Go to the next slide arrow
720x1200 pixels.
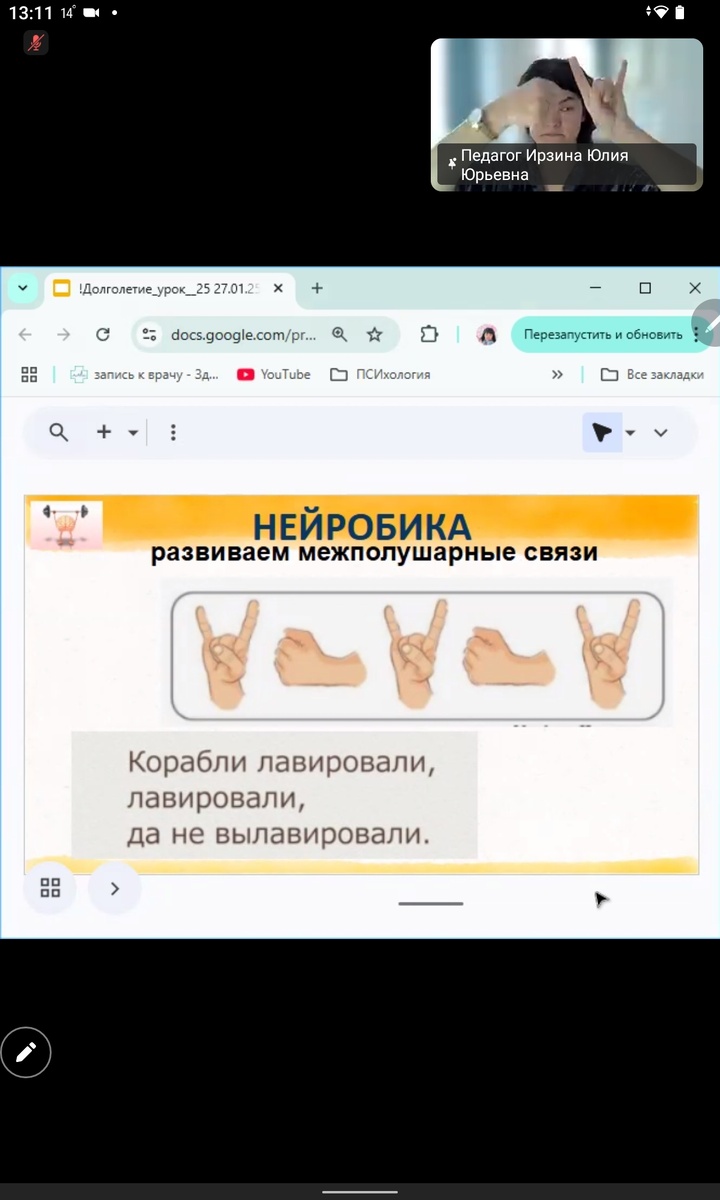pos(115,887)
